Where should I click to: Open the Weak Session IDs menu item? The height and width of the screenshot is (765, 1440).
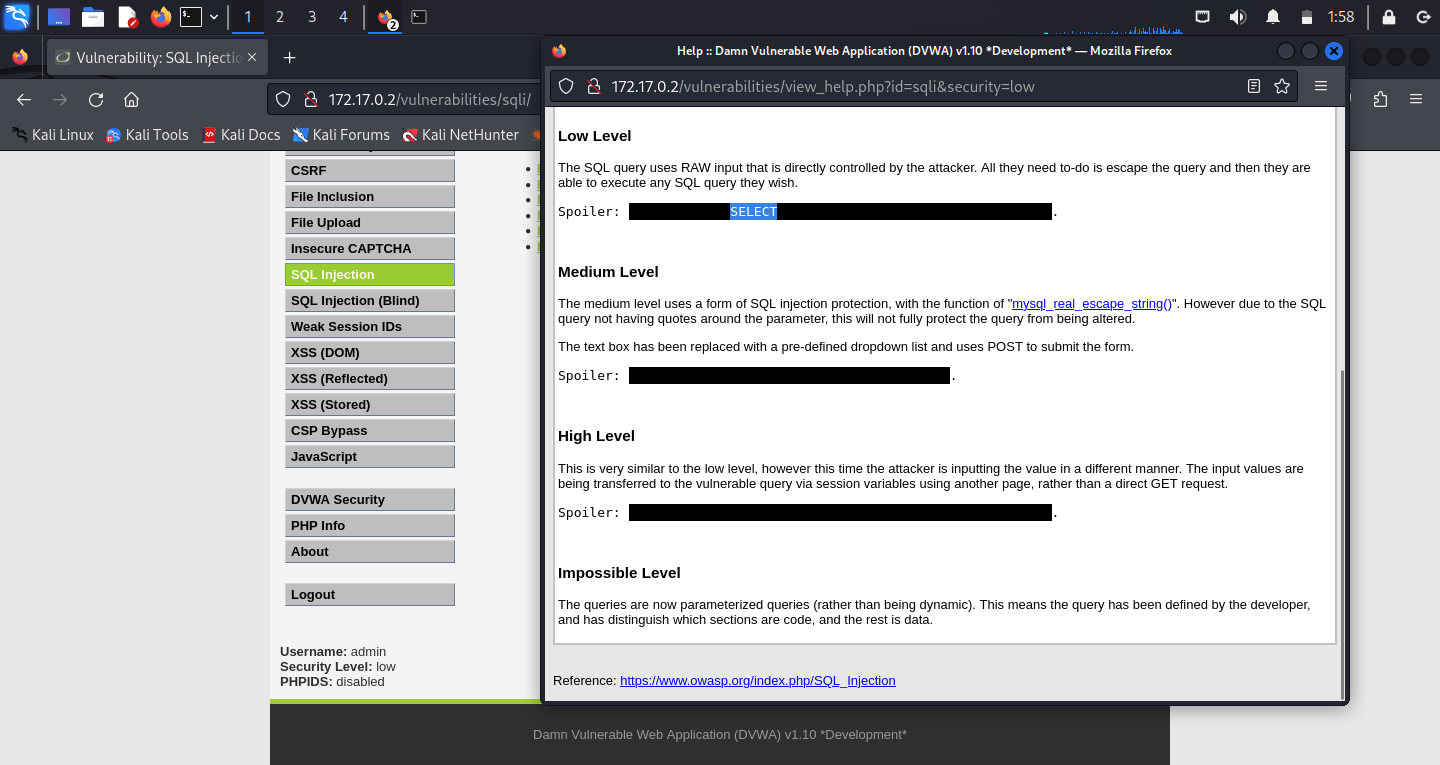(370, 327)
